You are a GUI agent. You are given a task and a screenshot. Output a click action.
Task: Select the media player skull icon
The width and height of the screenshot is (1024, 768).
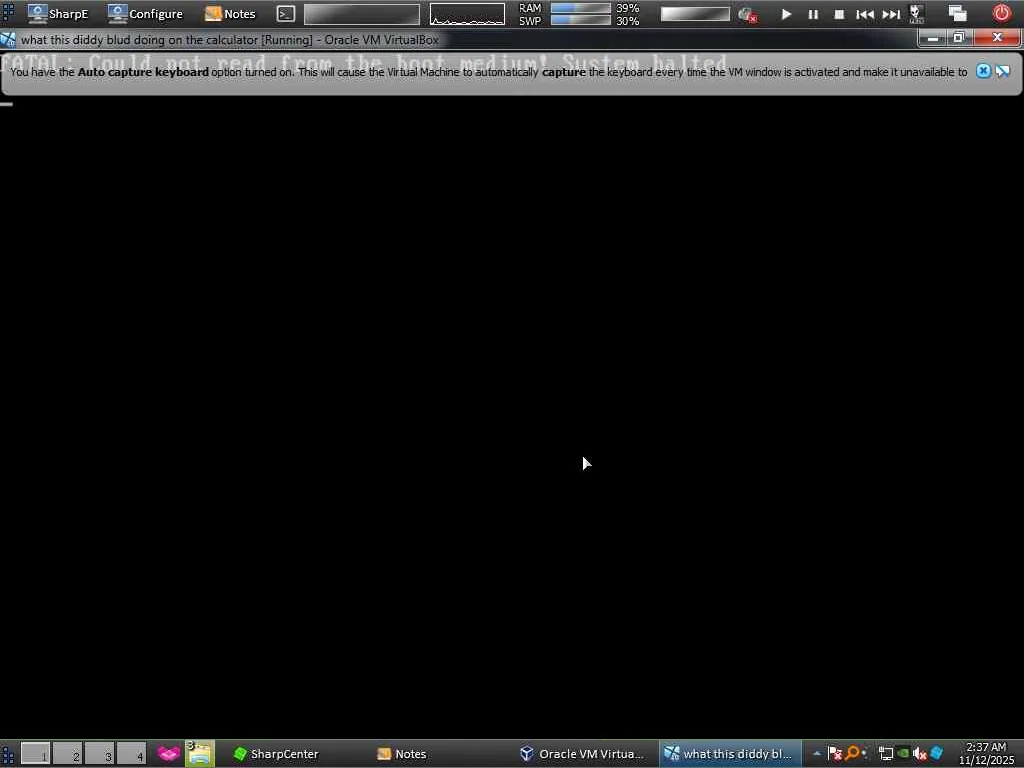pos(917,14)
